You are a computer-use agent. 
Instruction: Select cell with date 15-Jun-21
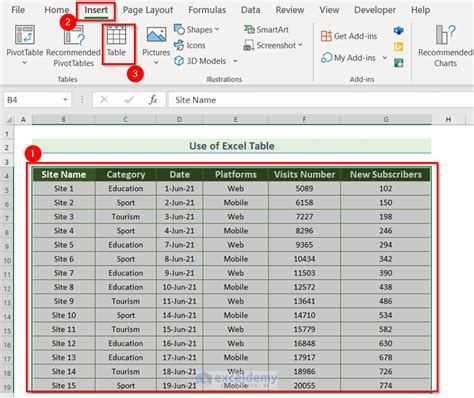[x=179, y=329]
